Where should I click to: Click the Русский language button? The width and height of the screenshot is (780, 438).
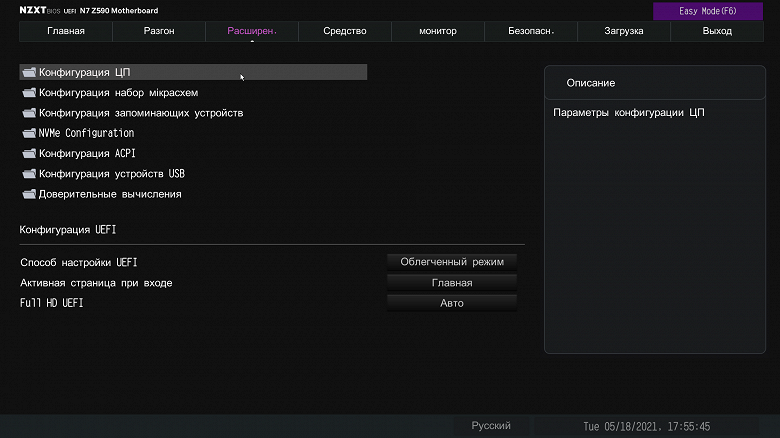click(491, 426)
